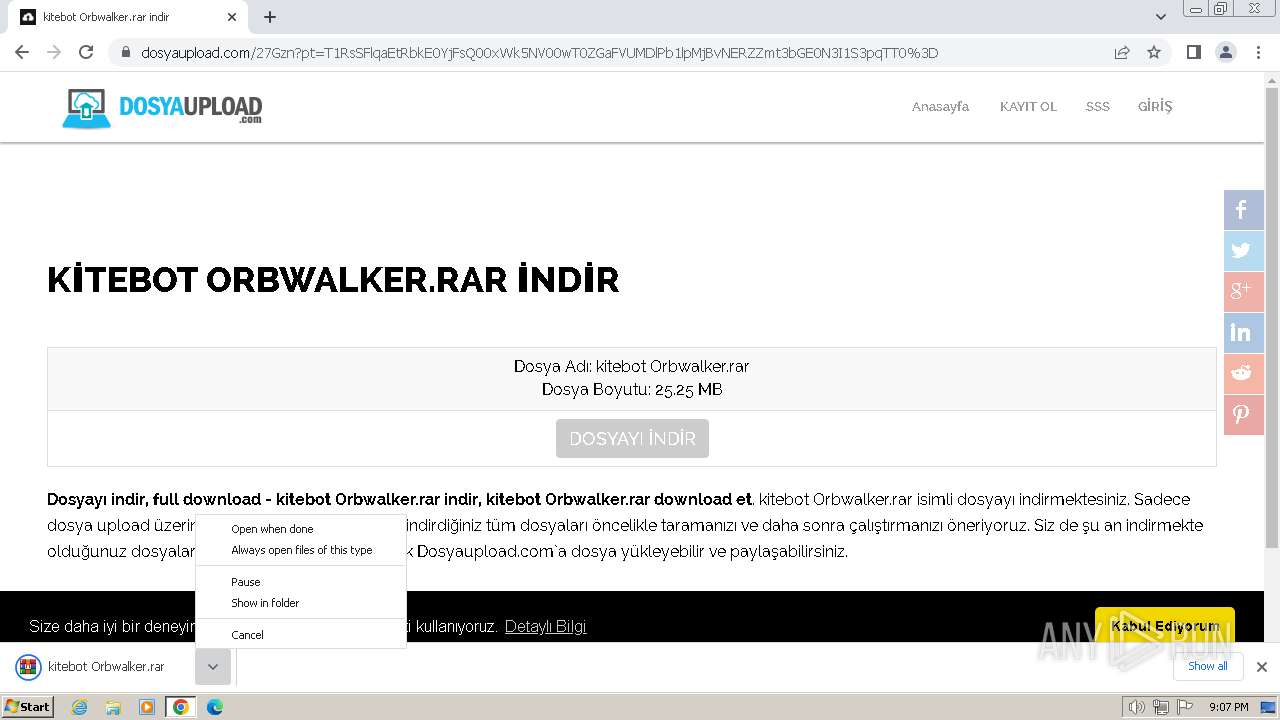Select Show in folder
Image resolution: width=1280 pixels, height=720 pixels.
pos(301,603)
